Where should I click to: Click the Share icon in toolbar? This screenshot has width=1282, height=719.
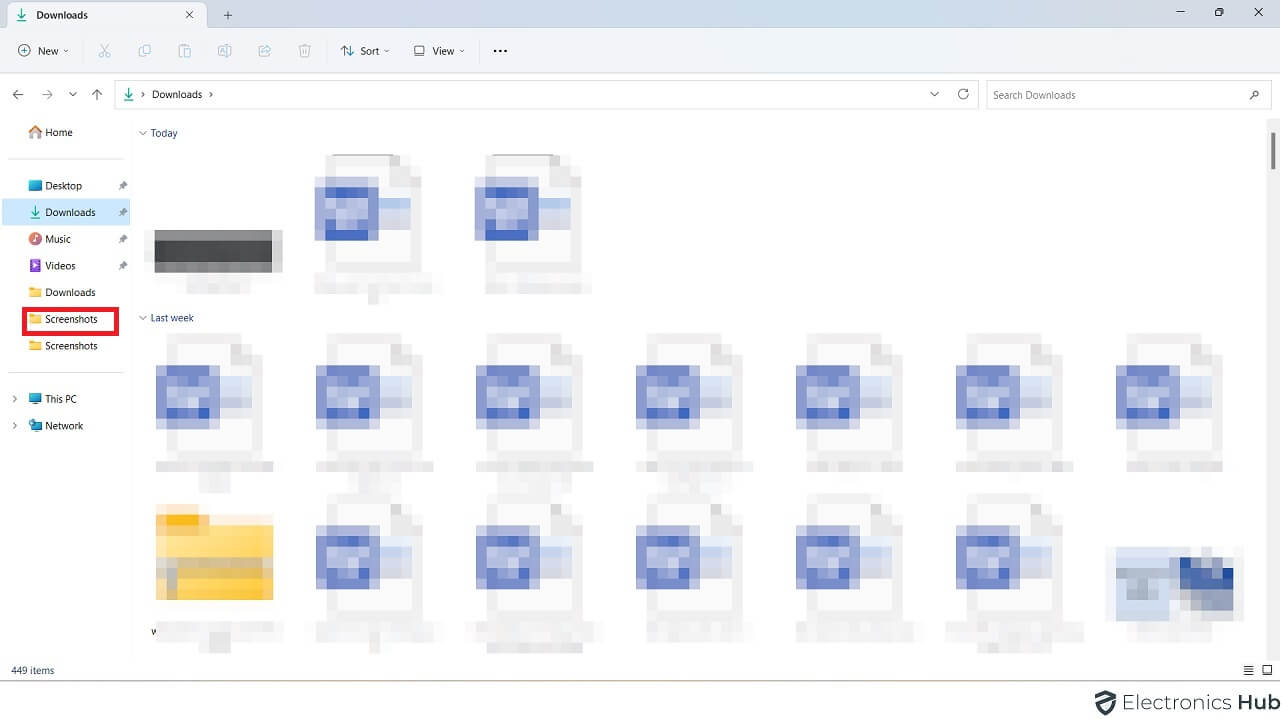pos(265,51)
